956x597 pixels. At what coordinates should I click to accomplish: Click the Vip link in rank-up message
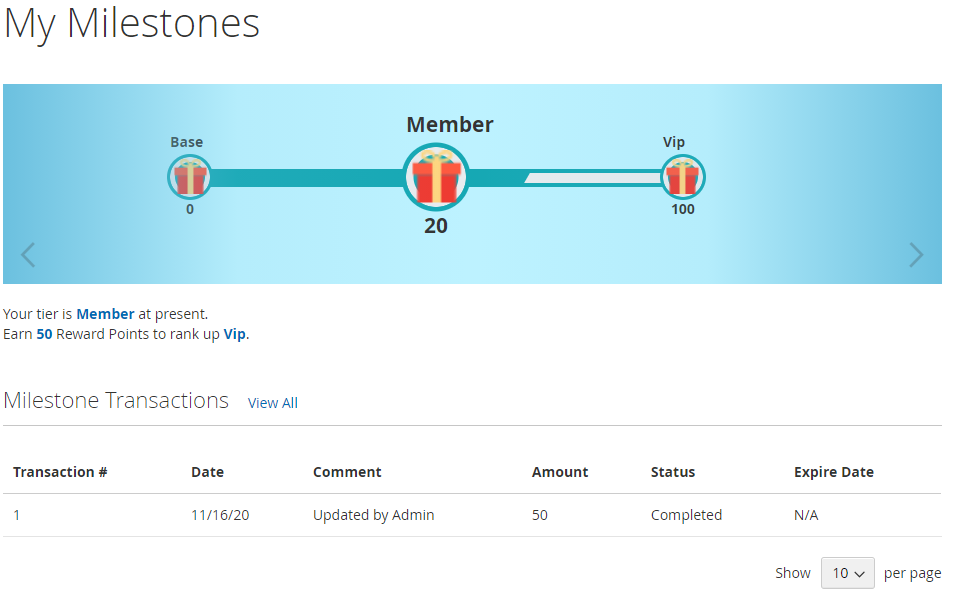pyautogui.click(x=234, y=334)
